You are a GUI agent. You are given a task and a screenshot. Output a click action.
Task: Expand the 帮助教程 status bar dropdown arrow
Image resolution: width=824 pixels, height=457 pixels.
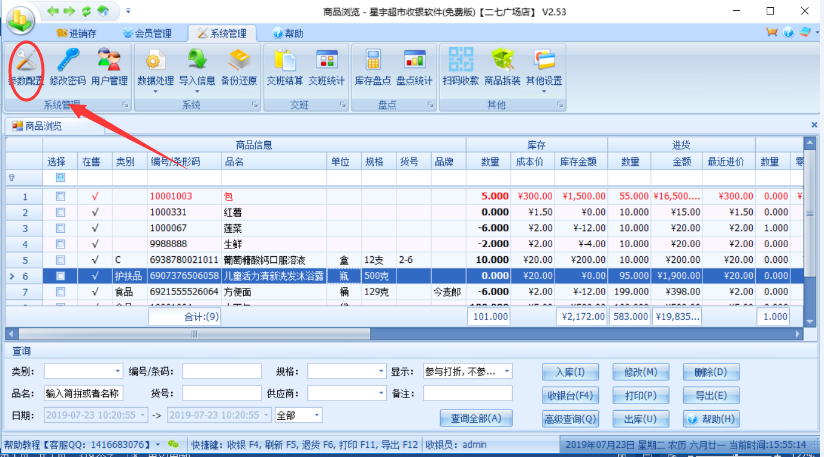coord(158,444)
